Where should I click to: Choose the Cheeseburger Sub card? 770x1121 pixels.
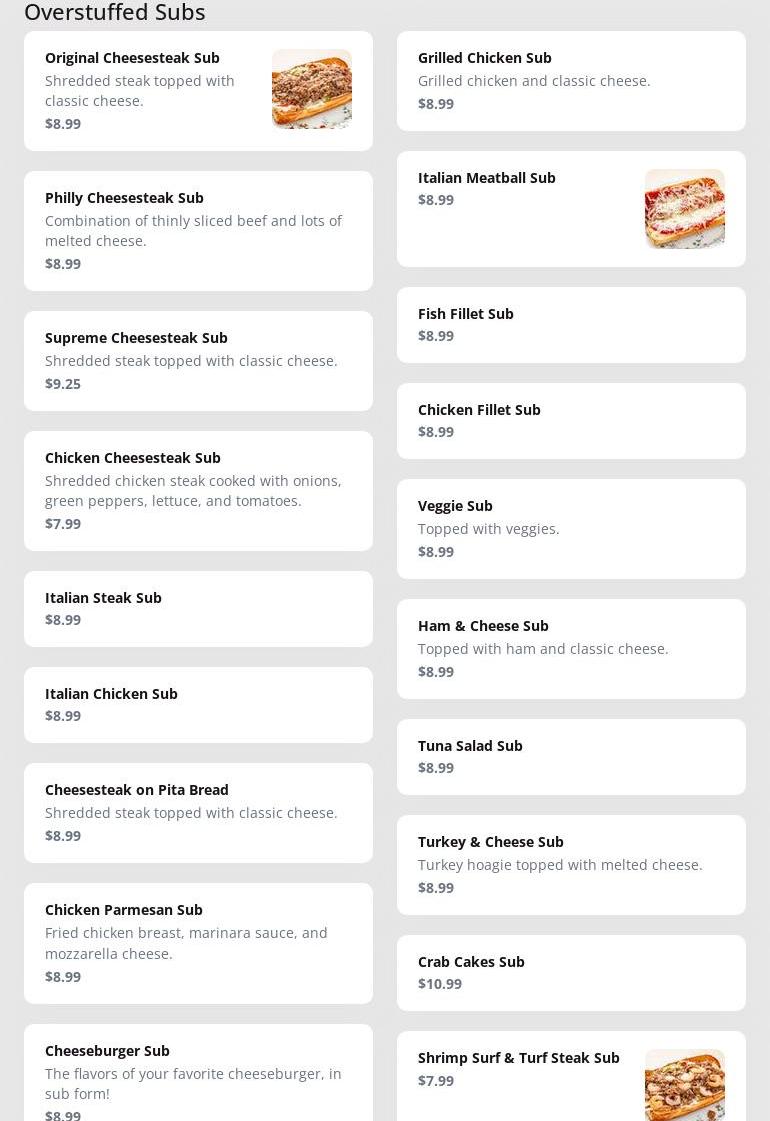[198, 1072]
